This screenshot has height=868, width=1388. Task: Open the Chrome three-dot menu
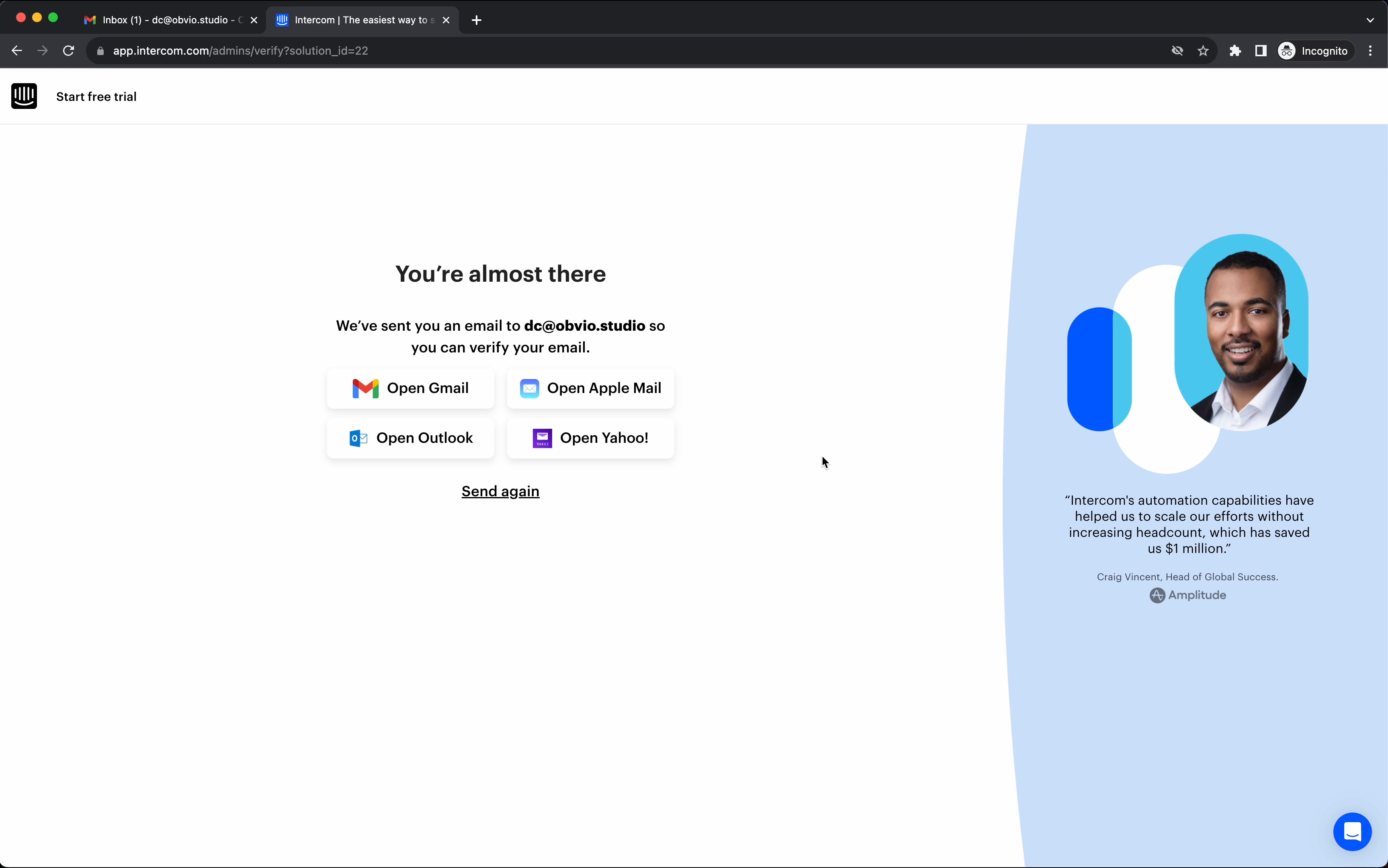(1370, 51)
